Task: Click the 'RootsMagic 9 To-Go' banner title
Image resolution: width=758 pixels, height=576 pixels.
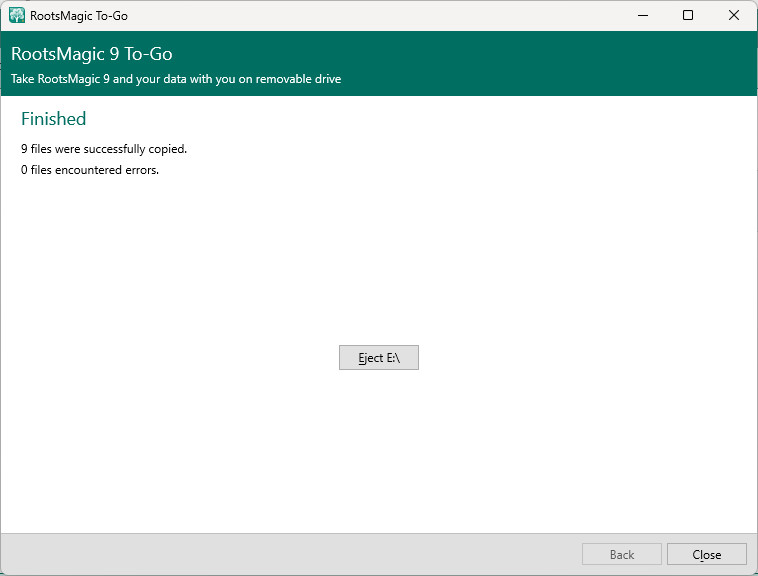Action: coord(92,55)
